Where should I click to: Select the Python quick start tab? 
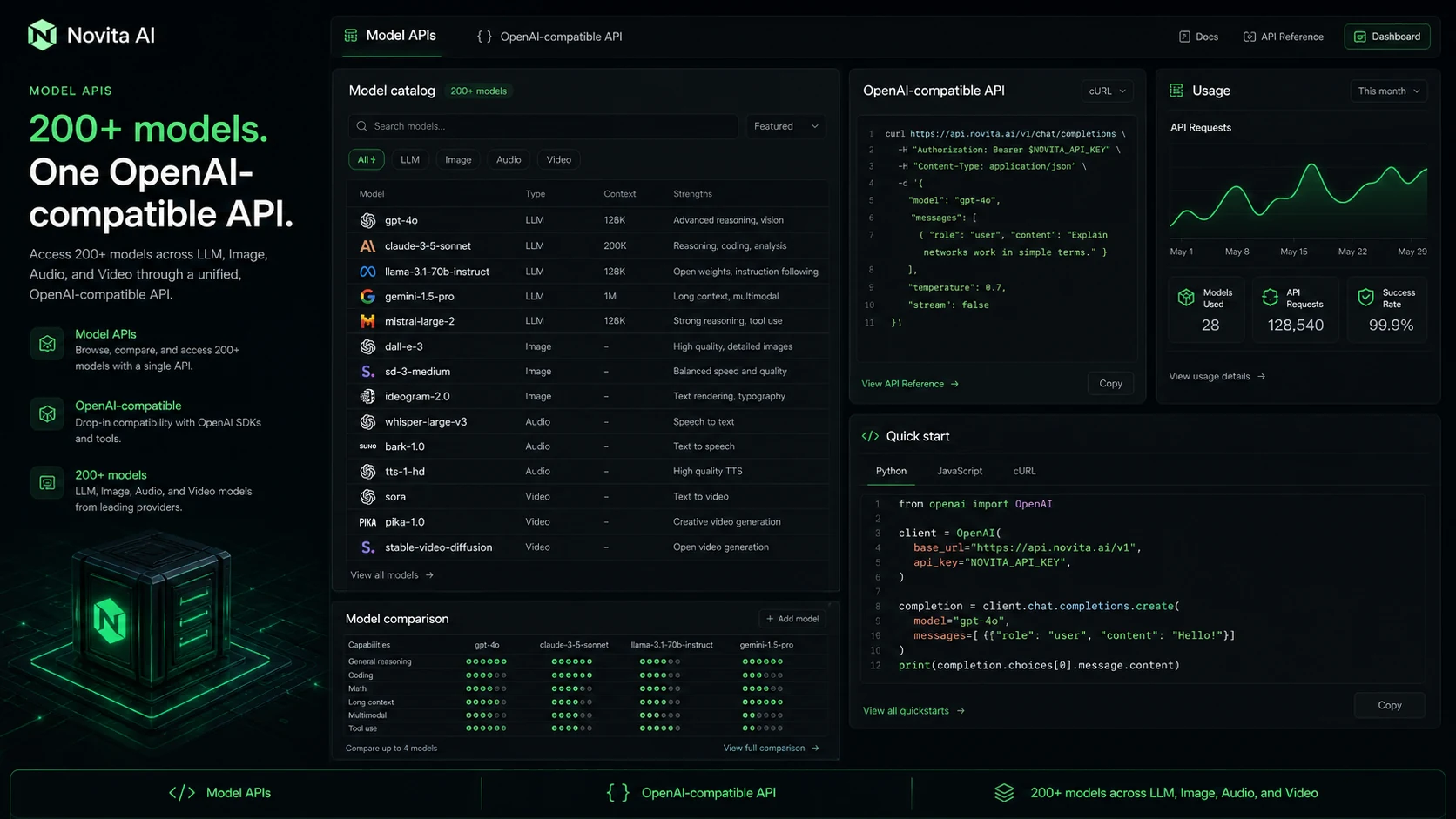891,471
